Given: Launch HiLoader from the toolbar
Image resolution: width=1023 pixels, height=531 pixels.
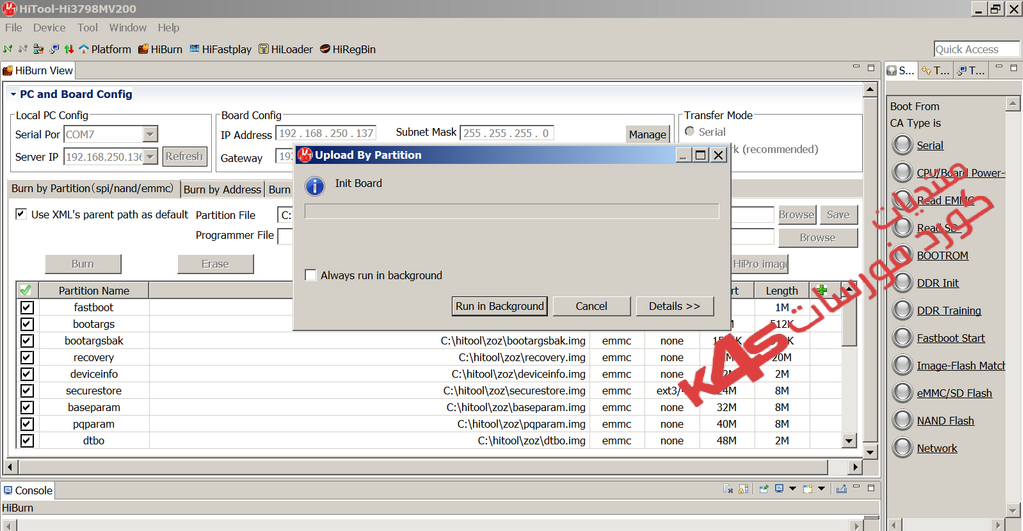Looking at the screenshot, I should 285,49.
